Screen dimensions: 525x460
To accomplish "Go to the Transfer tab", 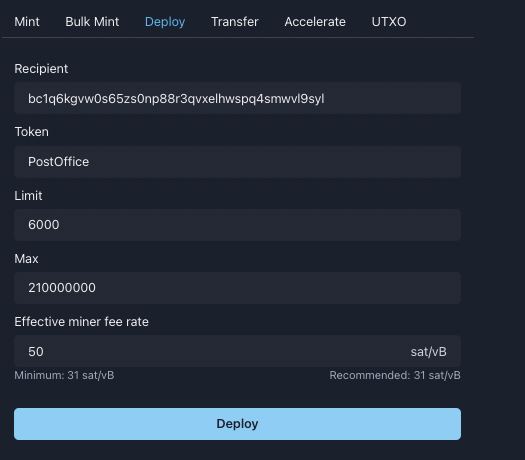I will (x=235, y=22).
